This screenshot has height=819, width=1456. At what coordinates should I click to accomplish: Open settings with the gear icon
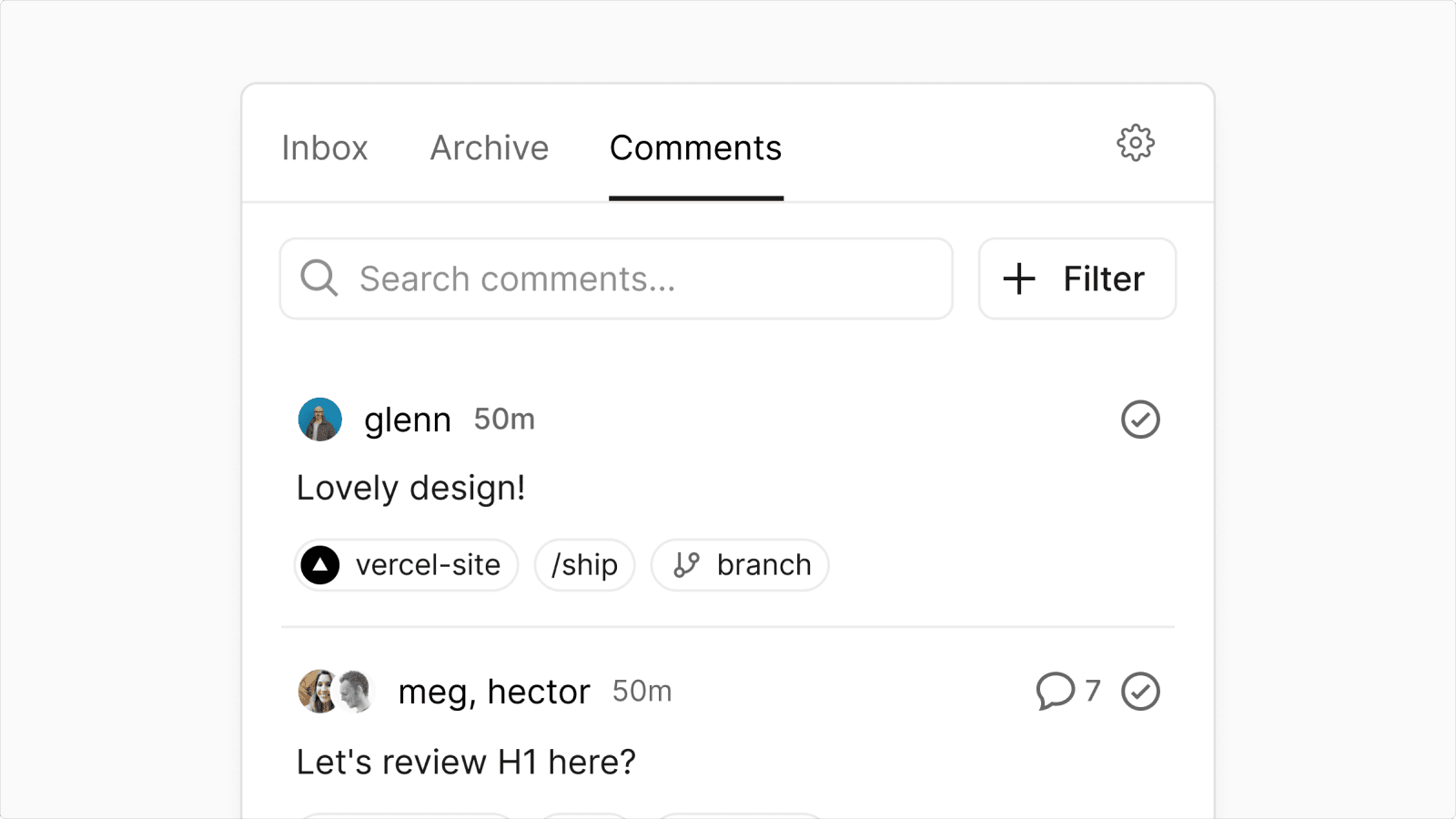click(x=1135, y=143)
